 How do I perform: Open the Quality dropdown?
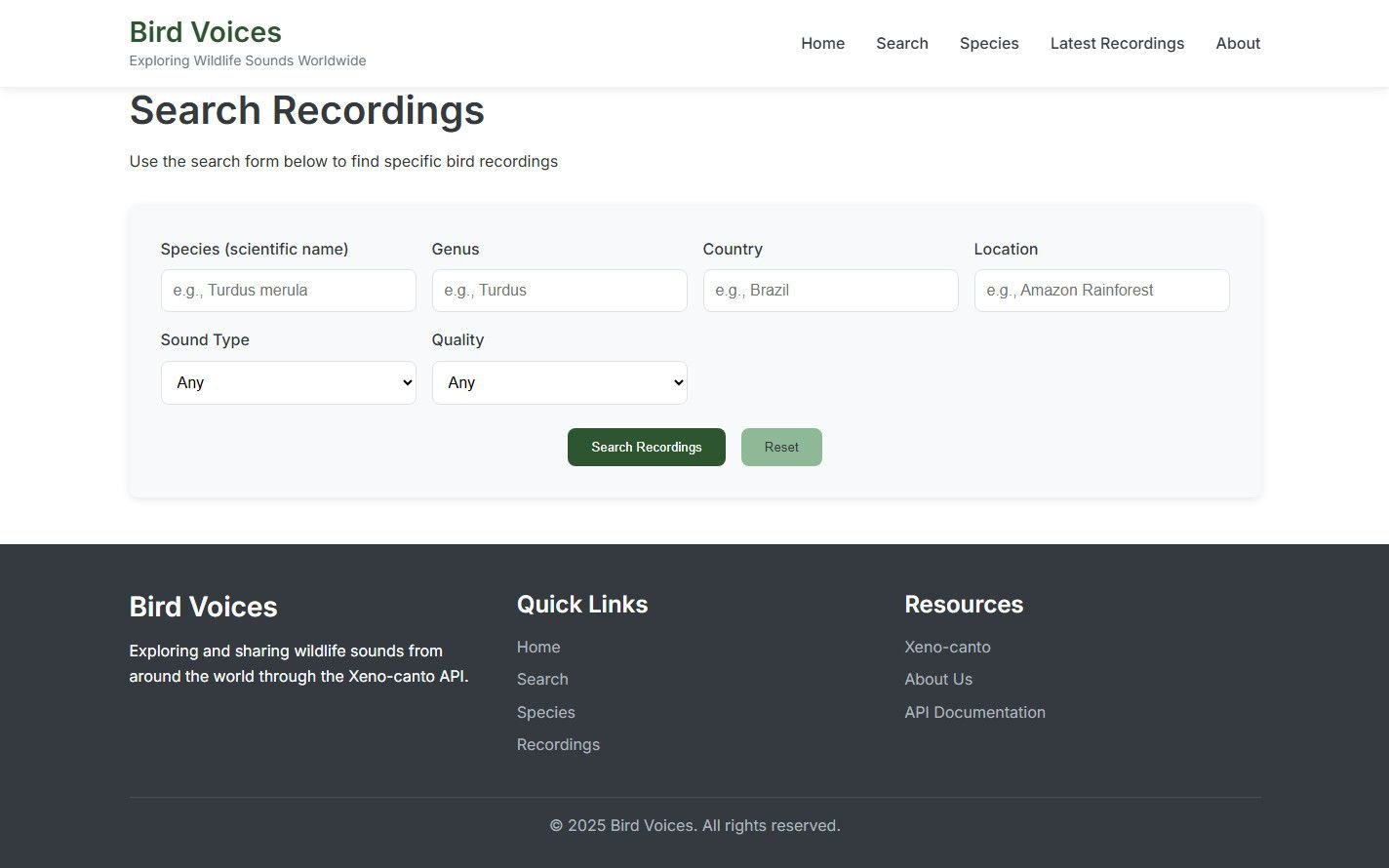coord(559,382)
